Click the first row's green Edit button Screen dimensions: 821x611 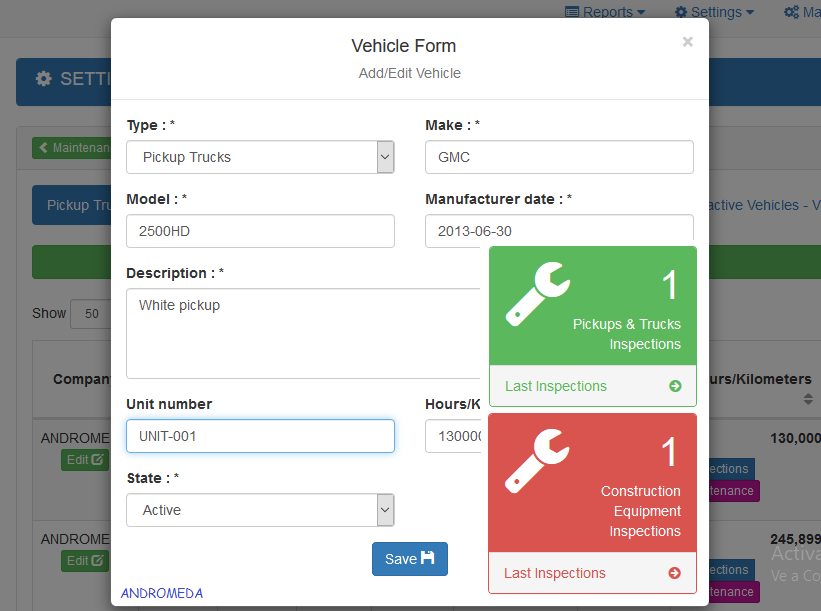[x=83, y=460]
